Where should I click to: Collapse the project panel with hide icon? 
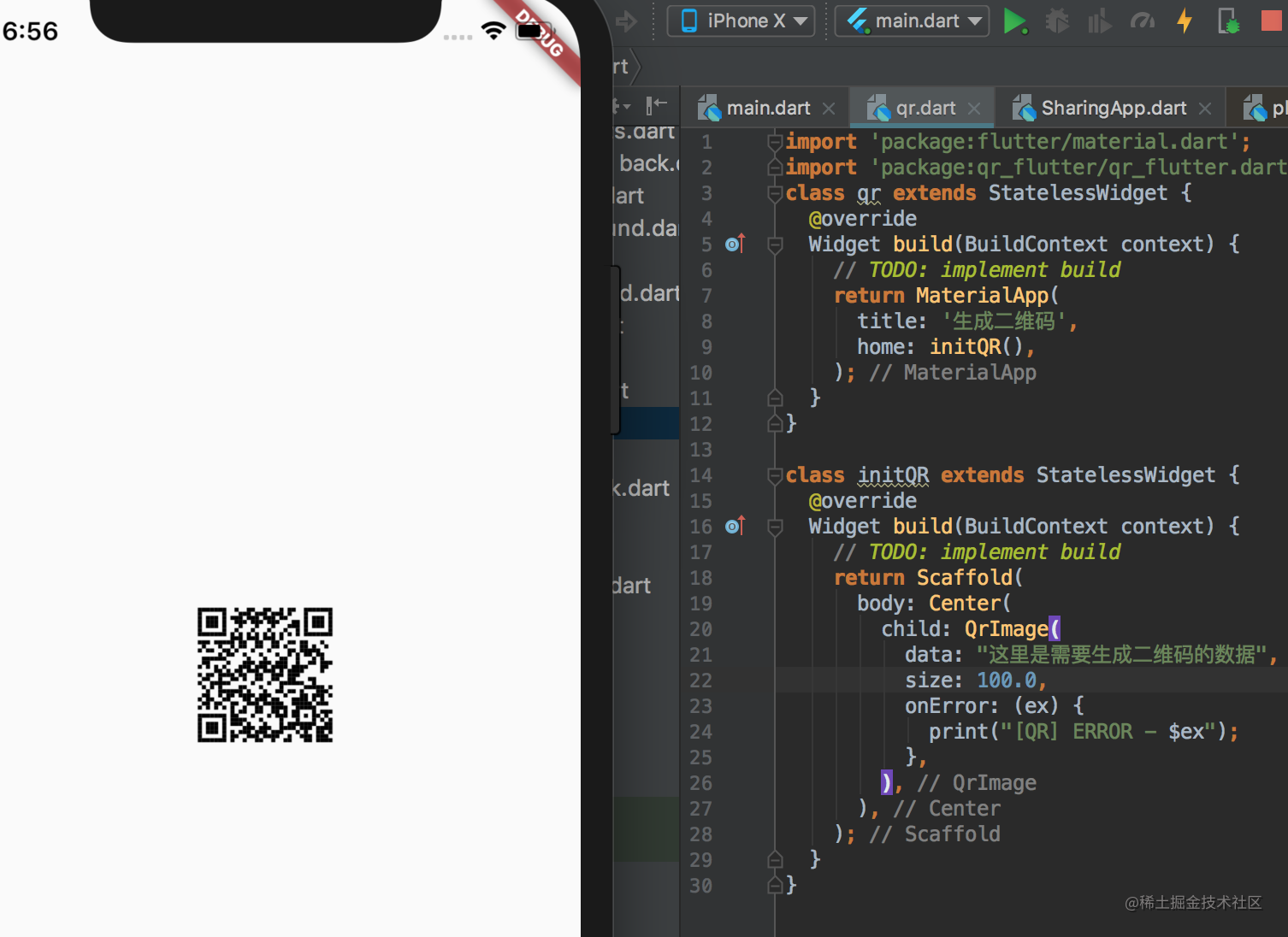657,106
